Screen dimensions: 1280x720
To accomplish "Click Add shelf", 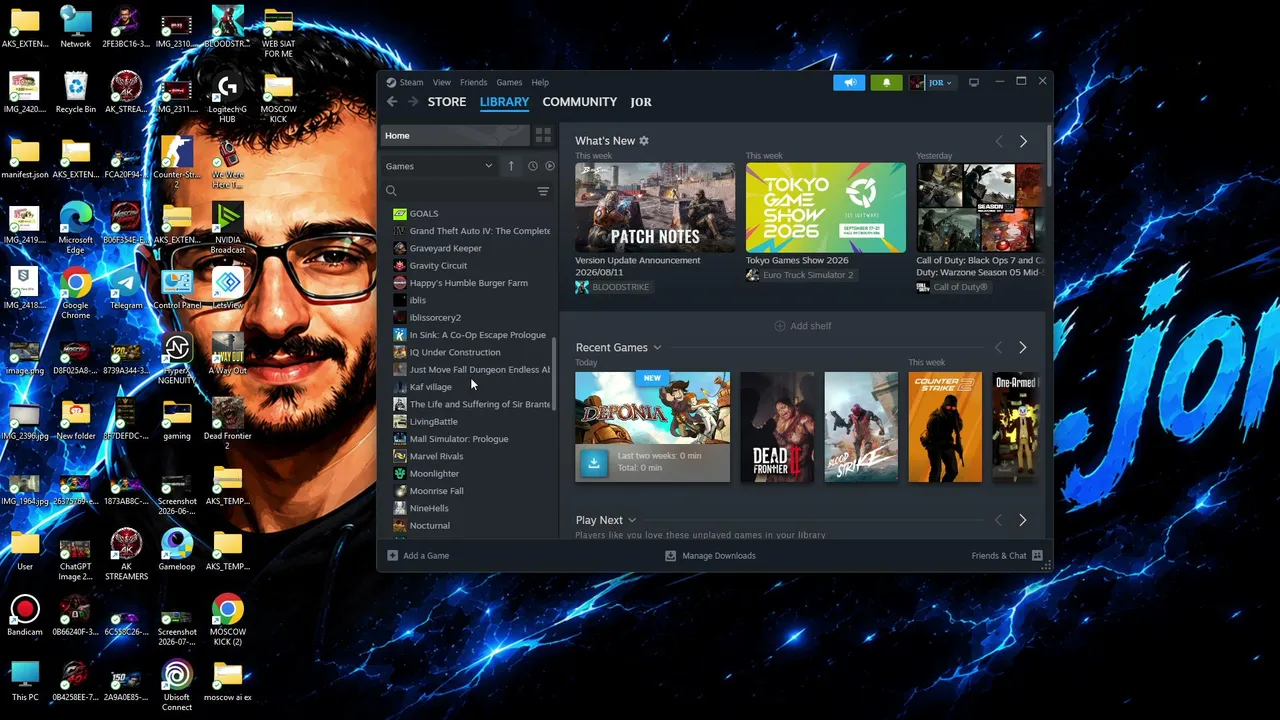I will point(803,326).
